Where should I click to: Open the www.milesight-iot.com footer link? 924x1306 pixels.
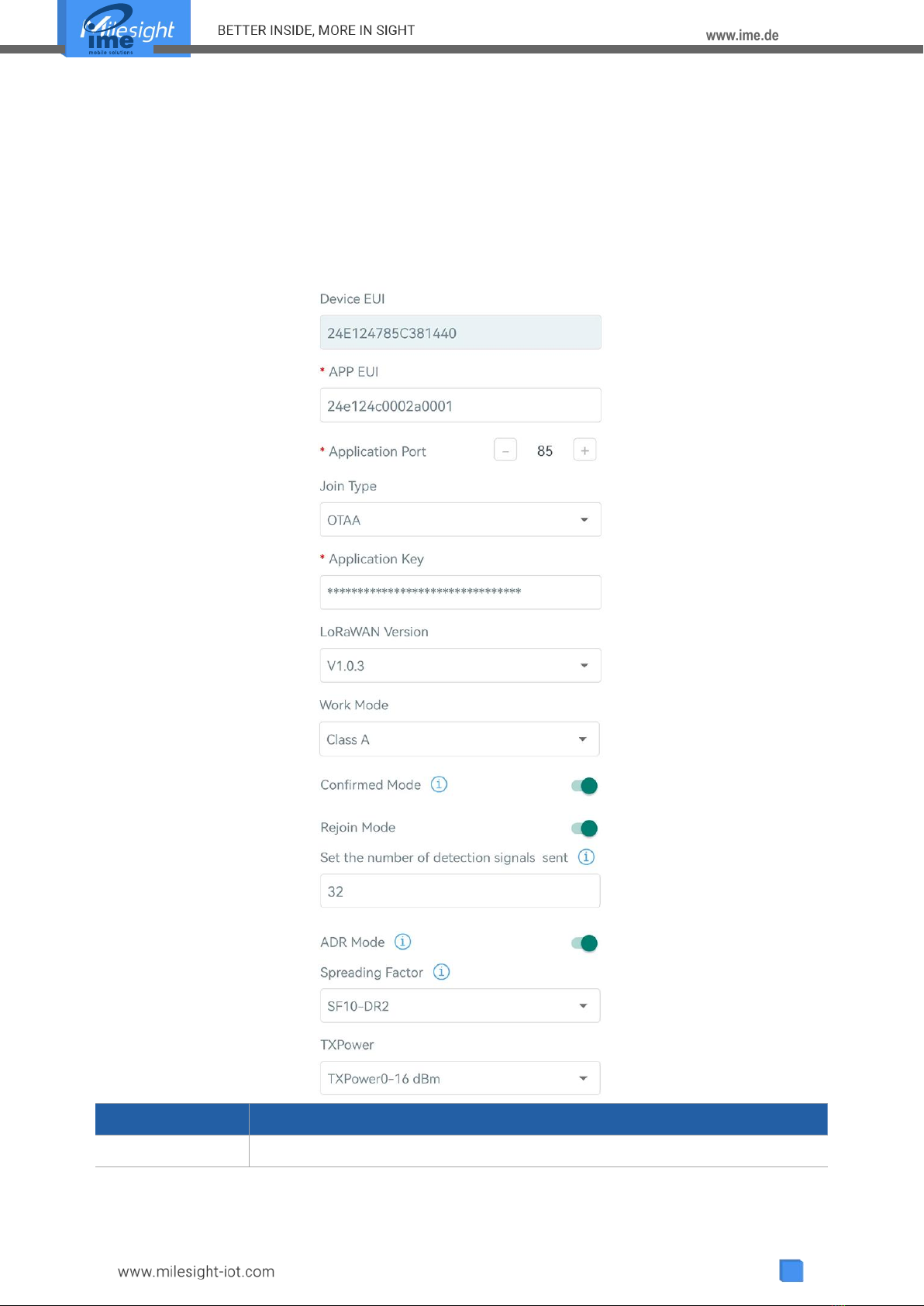(x=196, y=1272)
